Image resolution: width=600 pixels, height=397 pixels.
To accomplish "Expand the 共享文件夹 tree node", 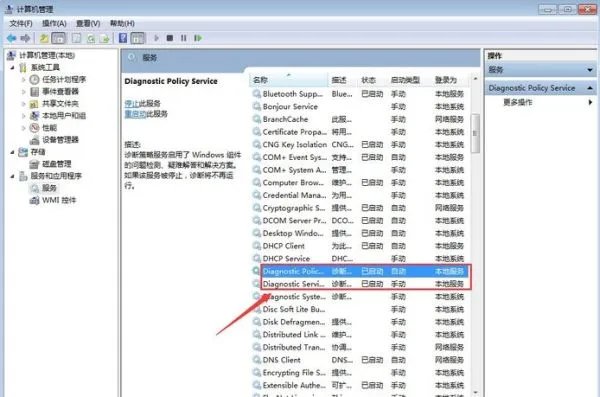I will tap(24, 104).
